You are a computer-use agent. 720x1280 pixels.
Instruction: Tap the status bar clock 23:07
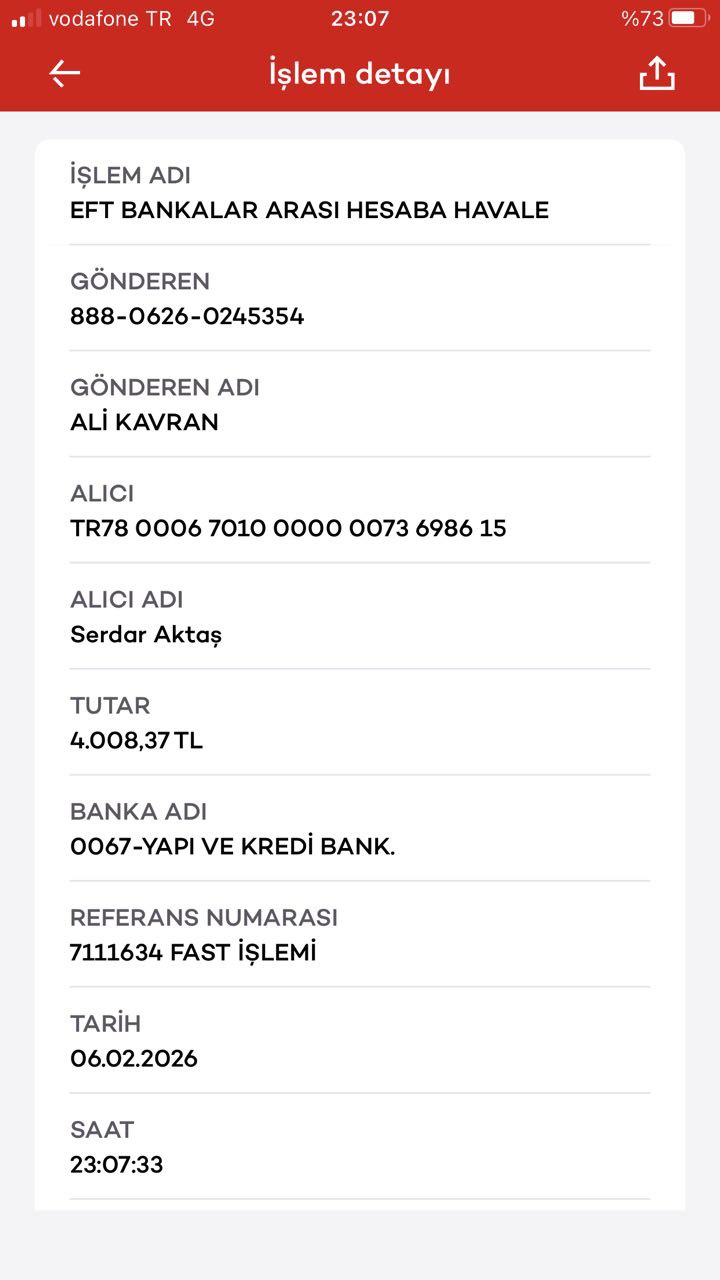(360, 18)
